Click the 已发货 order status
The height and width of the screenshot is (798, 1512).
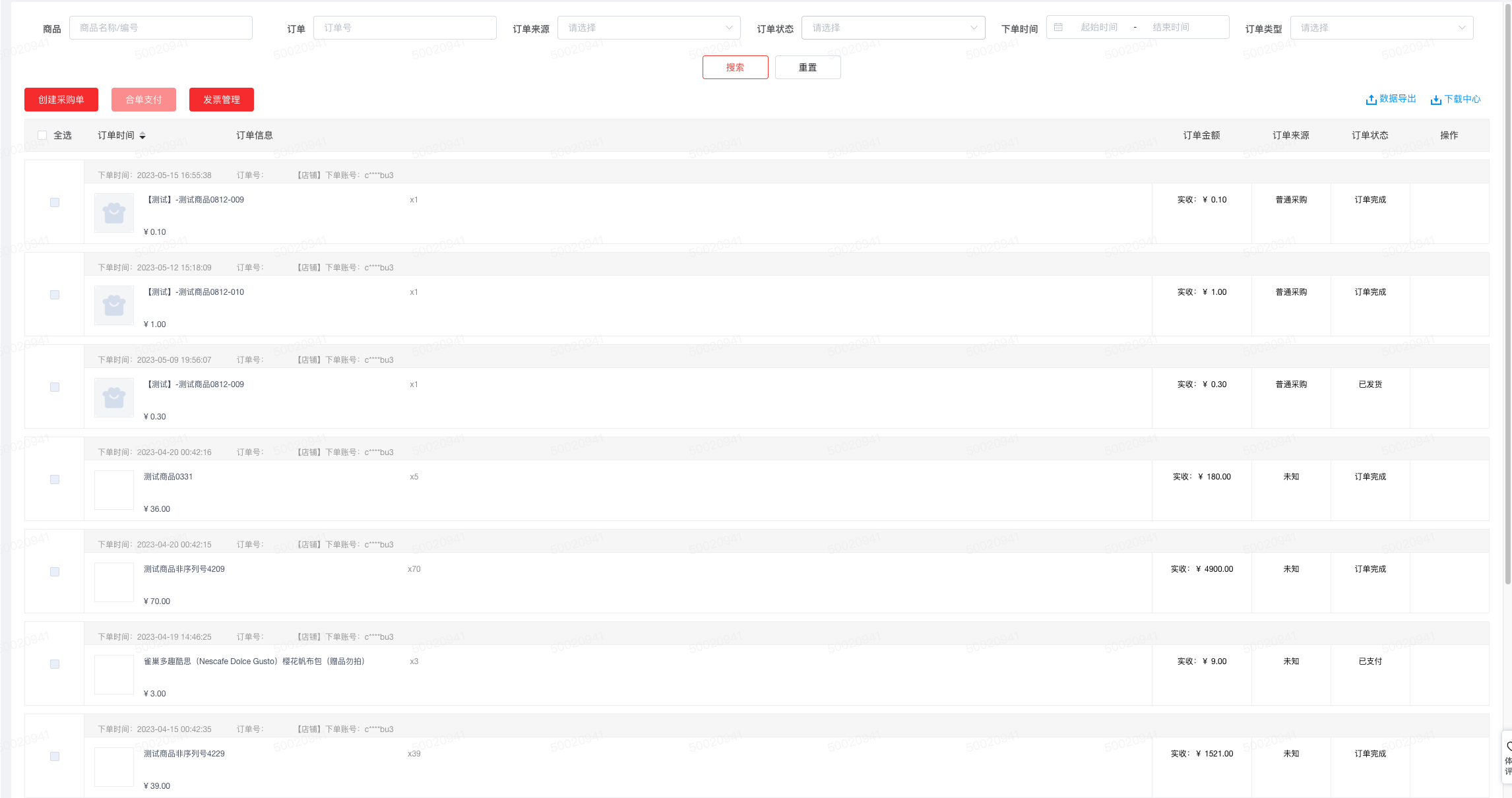[x=1370, y=384]
